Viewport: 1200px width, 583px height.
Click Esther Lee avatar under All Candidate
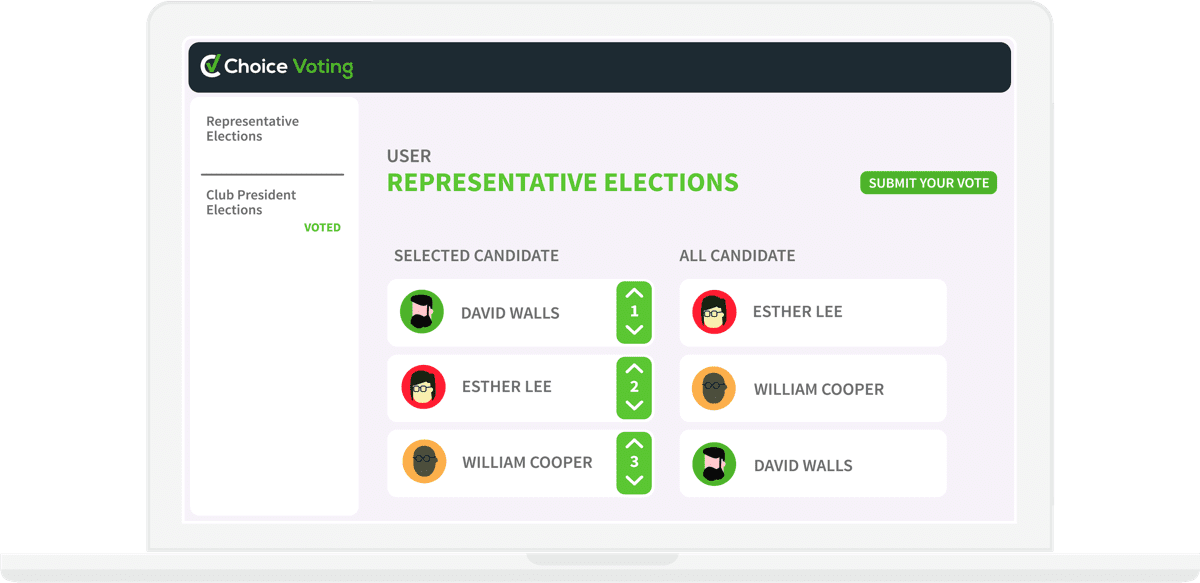(x=714, y=312)
